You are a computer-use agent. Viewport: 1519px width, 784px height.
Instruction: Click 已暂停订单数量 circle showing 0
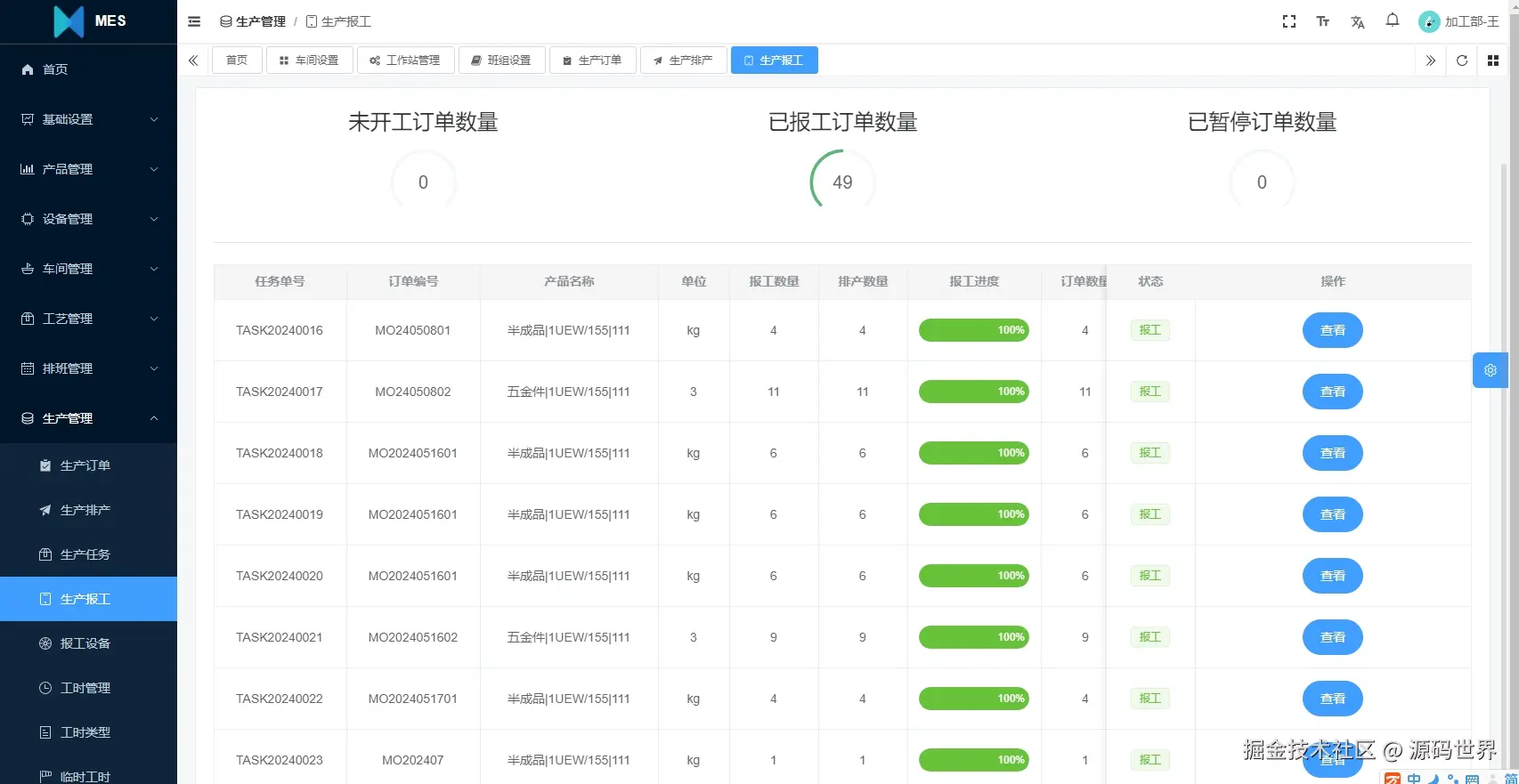pos(1262,182)
